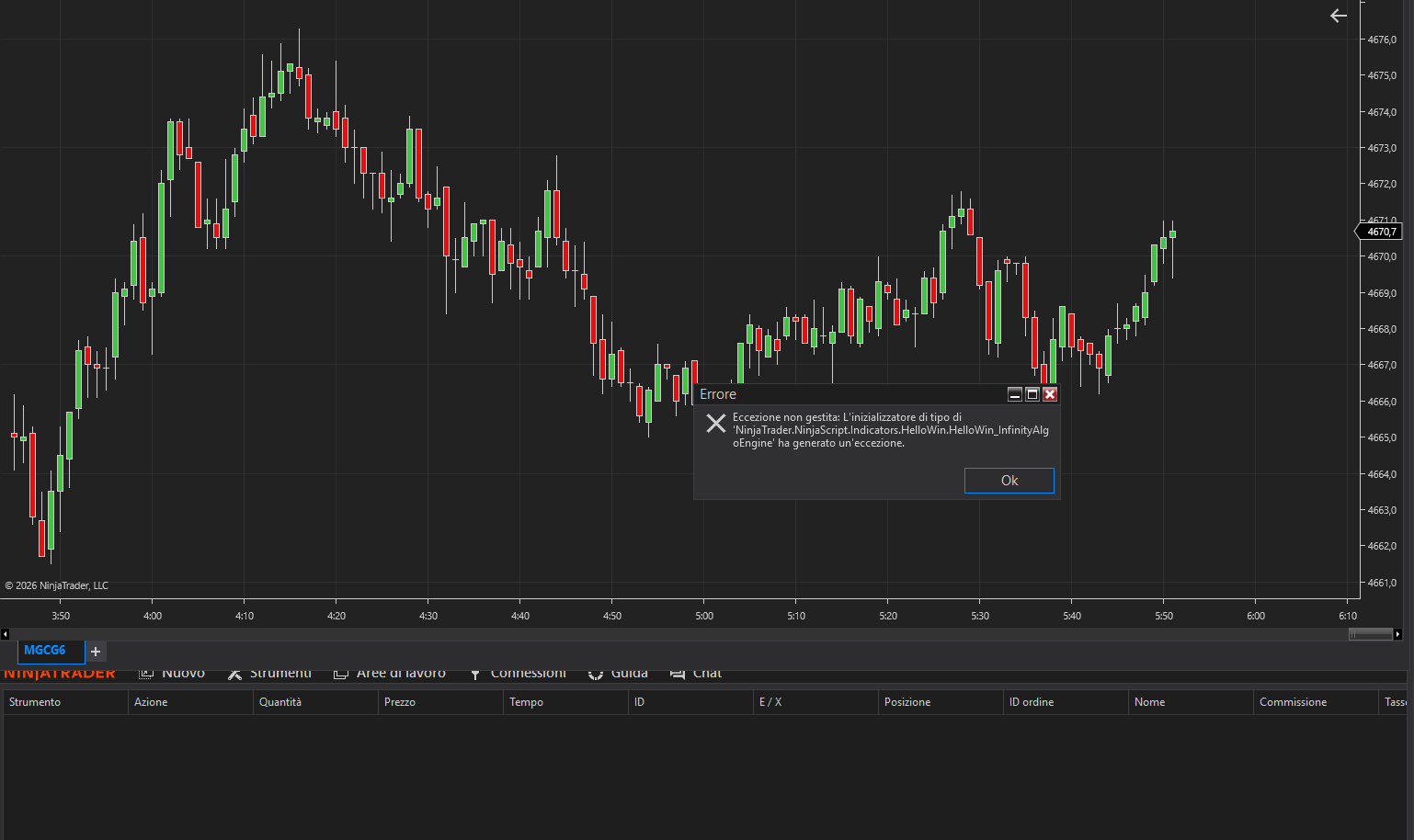Viewport: 1414px width, 840px height.
Task: Click the horizontal scrollbar thumb
Action: (1370, 634)
